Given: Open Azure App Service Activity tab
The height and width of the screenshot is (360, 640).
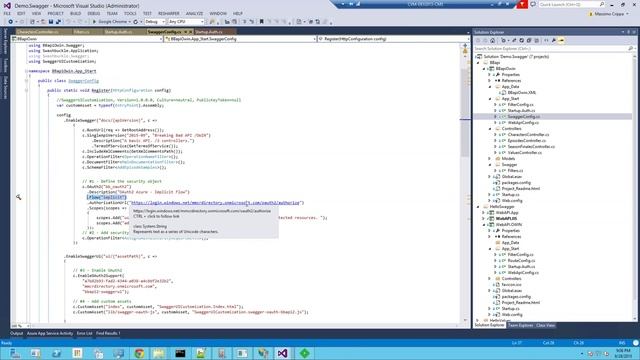Looking at the screenshot, I should tap(50, 333).
